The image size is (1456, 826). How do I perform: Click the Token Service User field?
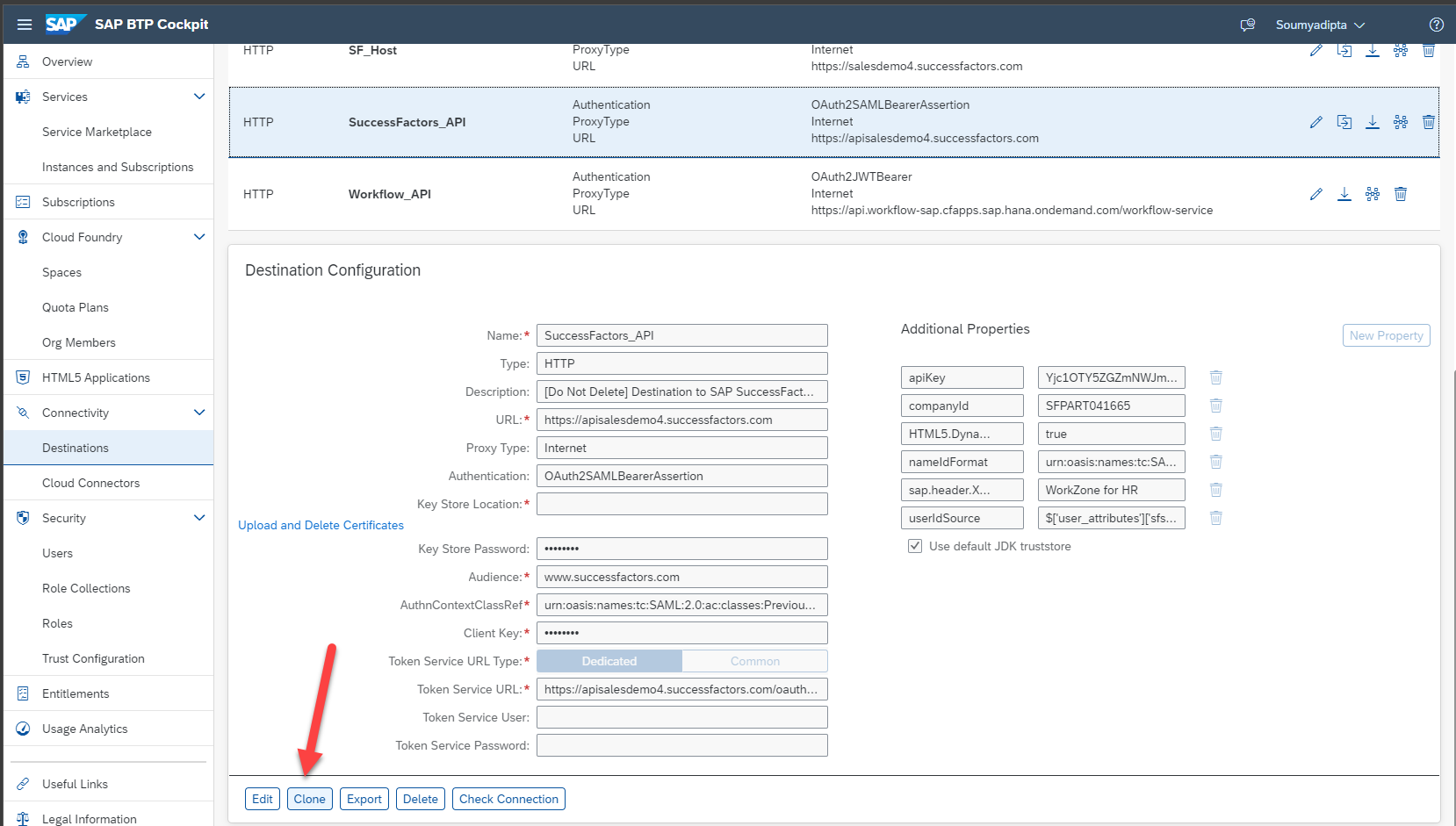[x=682, y=717]
